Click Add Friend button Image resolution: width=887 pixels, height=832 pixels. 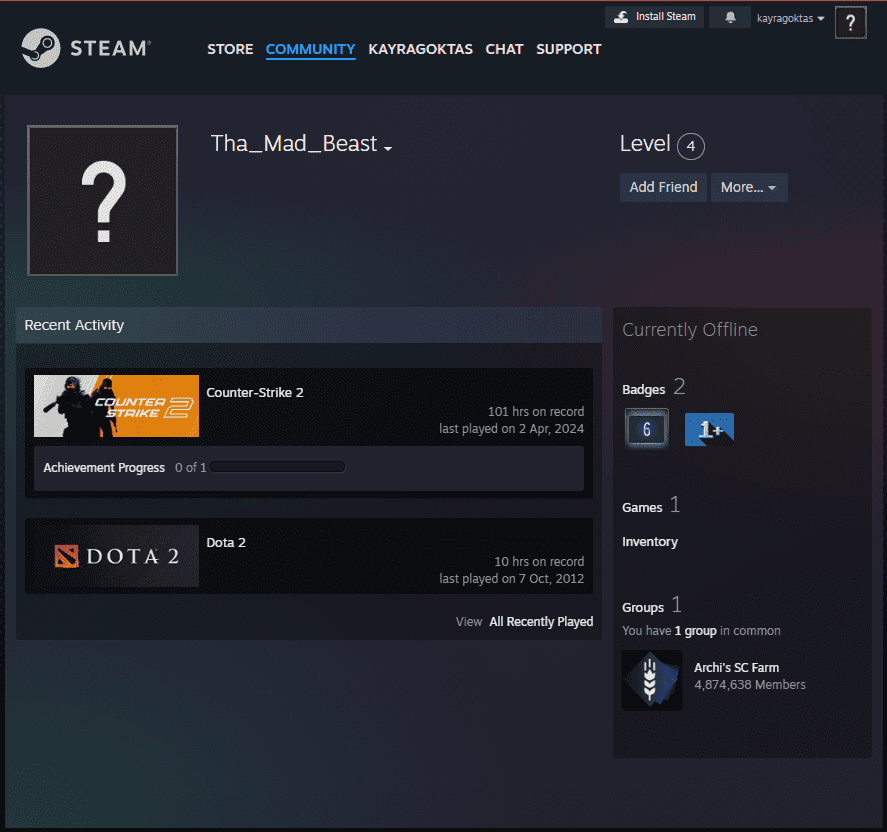663,187
